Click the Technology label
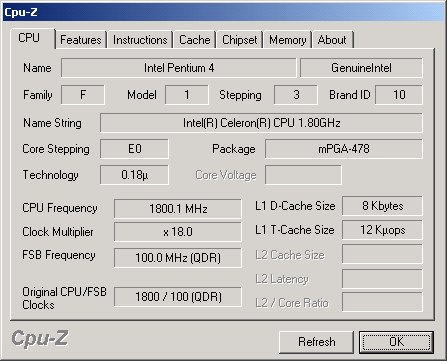447x361 pixels. (x=50, y=175)
